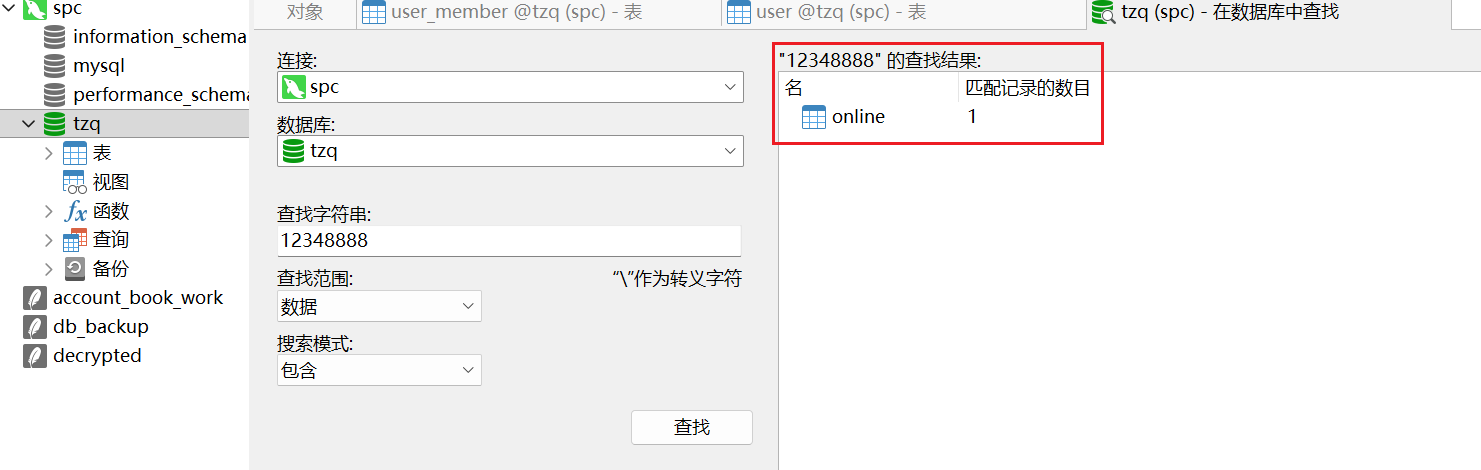The width and height of the screenshot is (1481, 470).
Task: Click the performance_schema database icon
Action: (56, 95)
